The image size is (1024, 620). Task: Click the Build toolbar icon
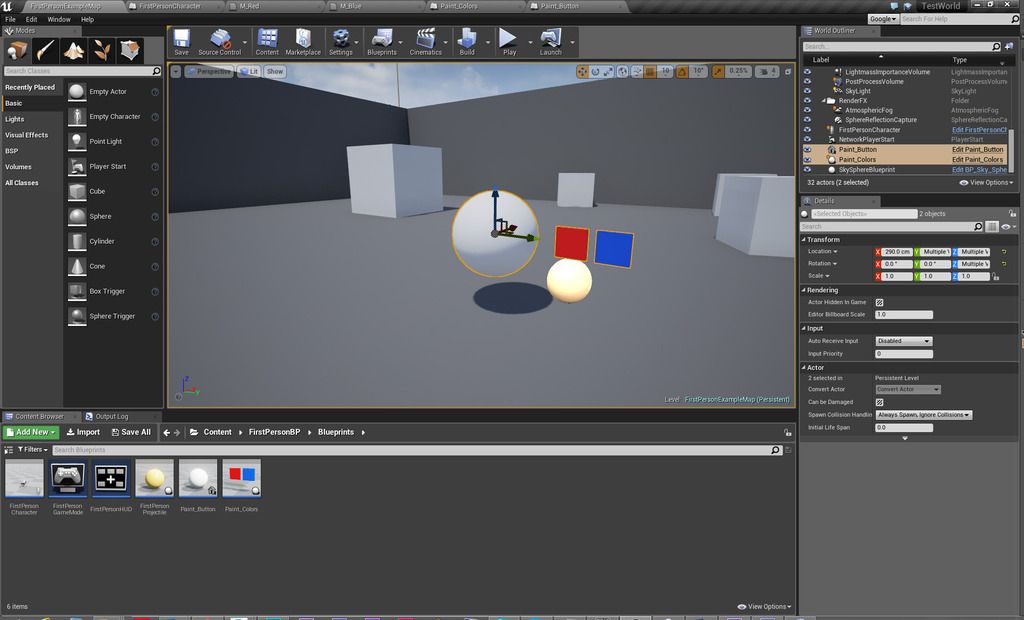tap(467, 42)
